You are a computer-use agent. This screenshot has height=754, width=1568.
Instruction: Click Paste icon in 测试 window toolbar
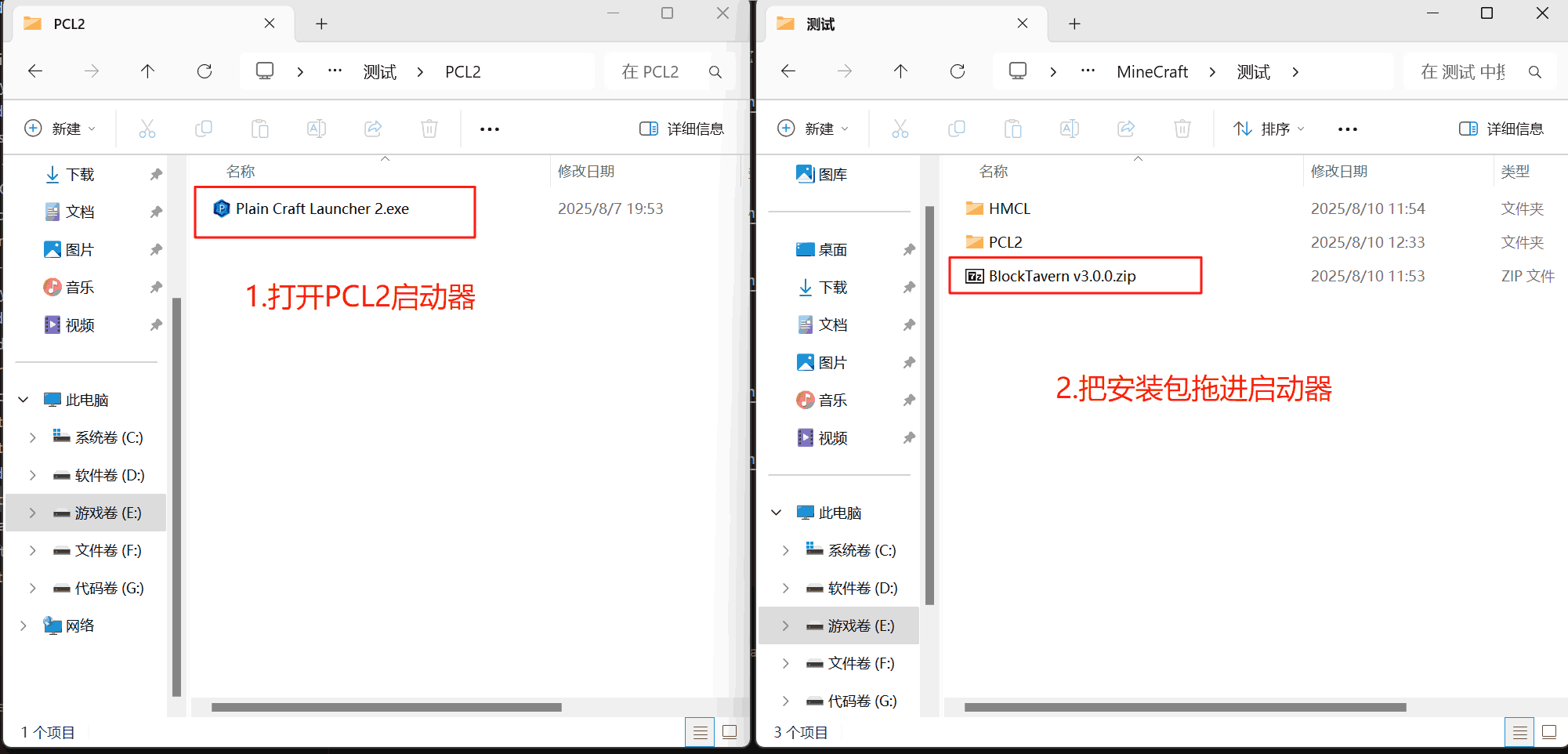click(1013, 129)
